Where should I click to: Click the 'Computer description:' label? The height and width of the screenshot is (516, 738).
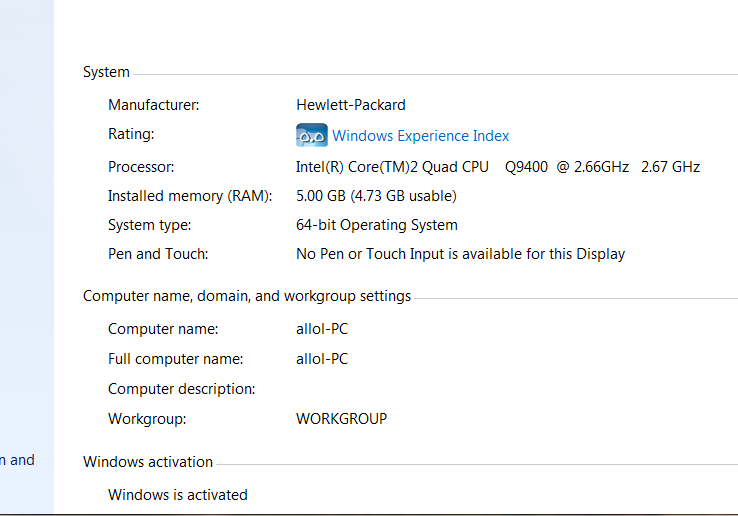(181, 389)
